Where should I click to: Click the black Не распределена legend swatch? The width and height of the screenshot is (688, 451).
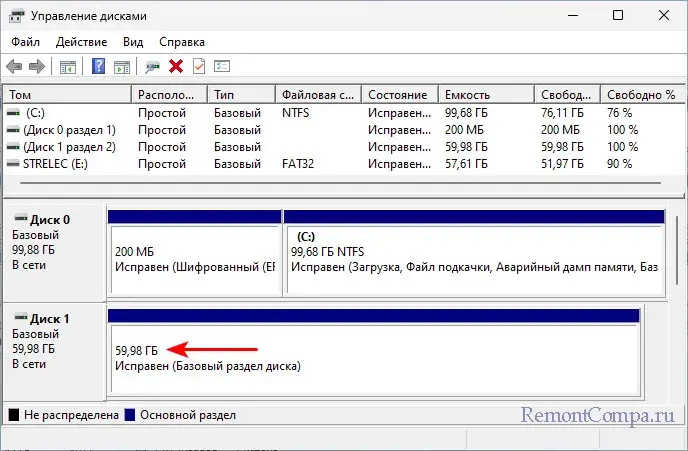pyautogui.click(x=14, y=415)
